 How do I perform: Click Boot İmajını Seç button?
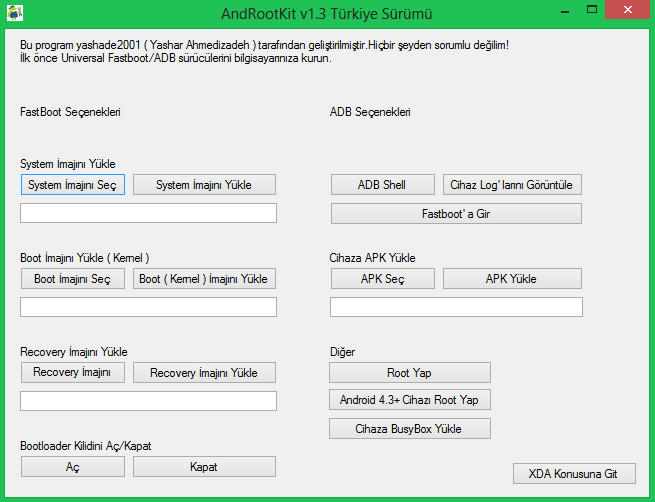73,279
